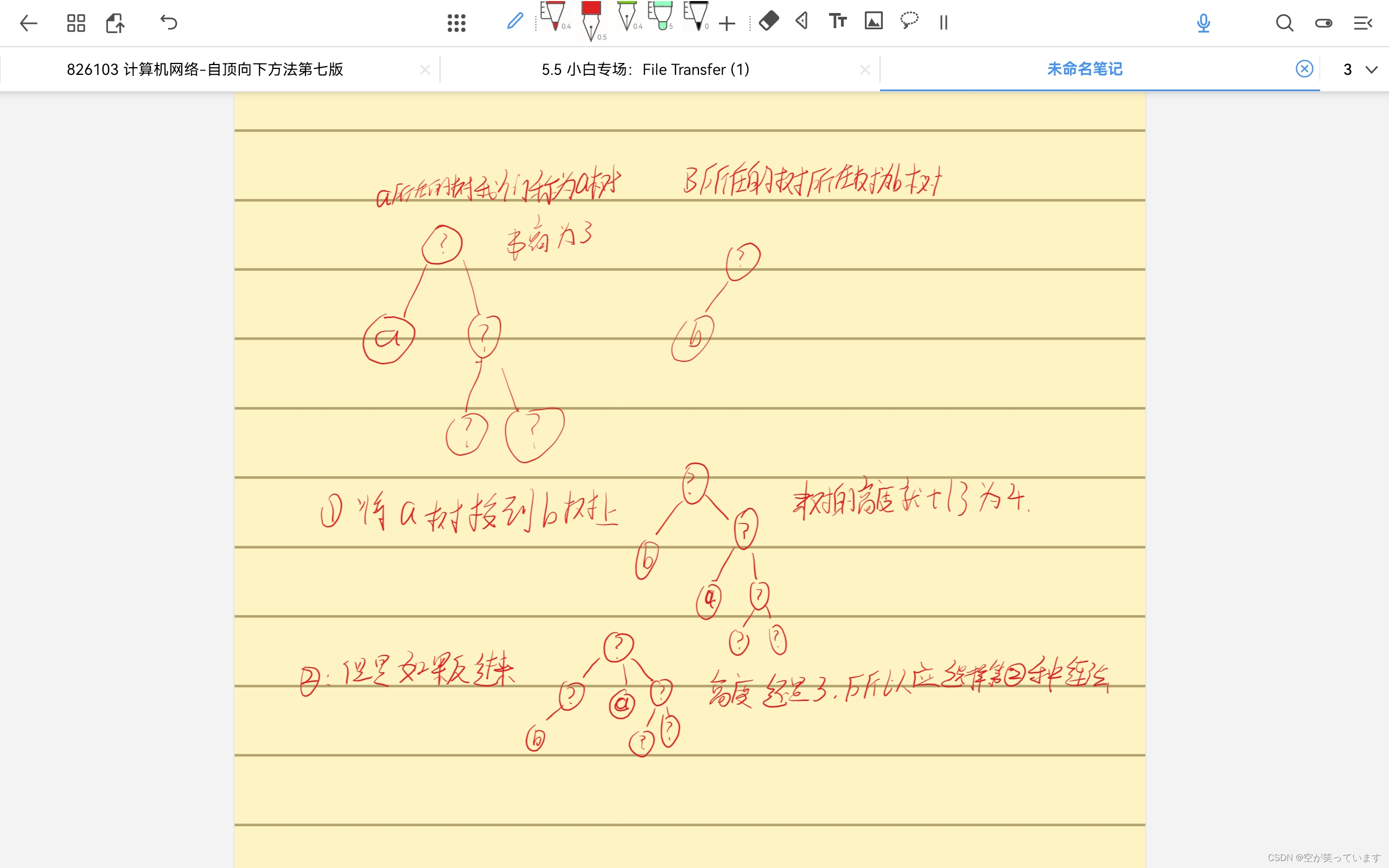Select the green highlighter size 5
Screen dimensions: 1389x868
(661, 16)
